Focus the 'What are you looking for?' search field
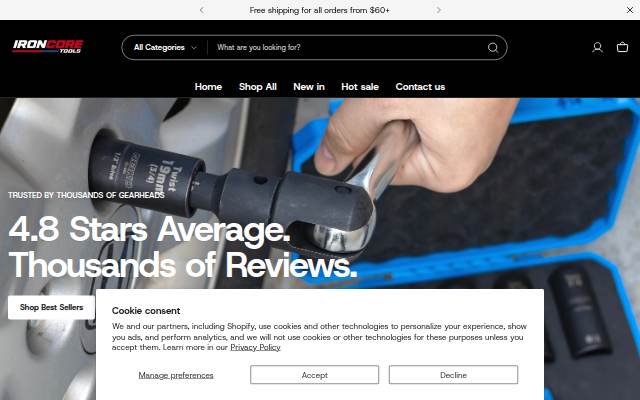 (x=349, y=47)
